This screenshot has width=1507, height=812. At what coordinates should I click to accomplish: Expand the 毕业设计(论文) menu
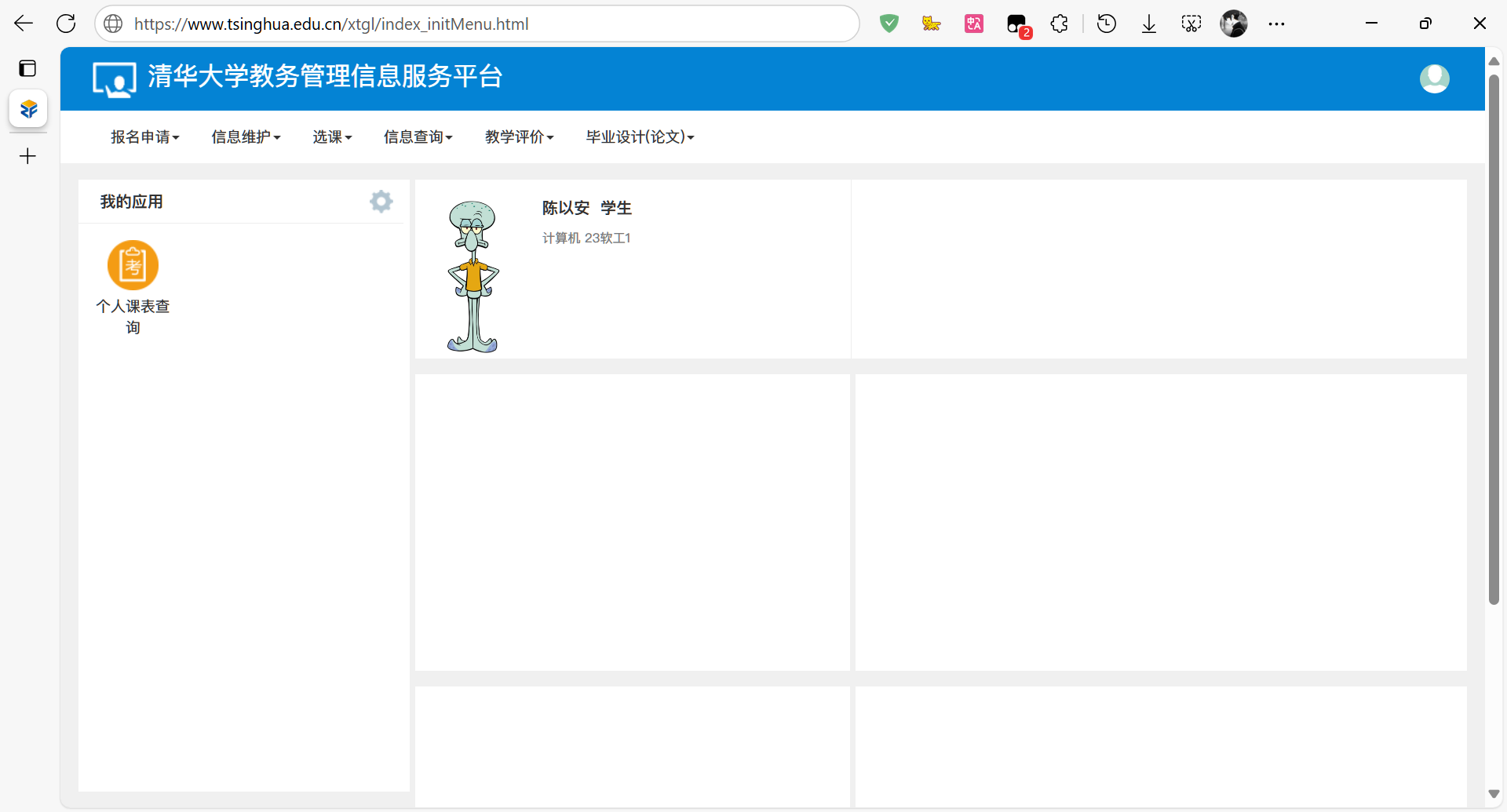pos(640,137)
